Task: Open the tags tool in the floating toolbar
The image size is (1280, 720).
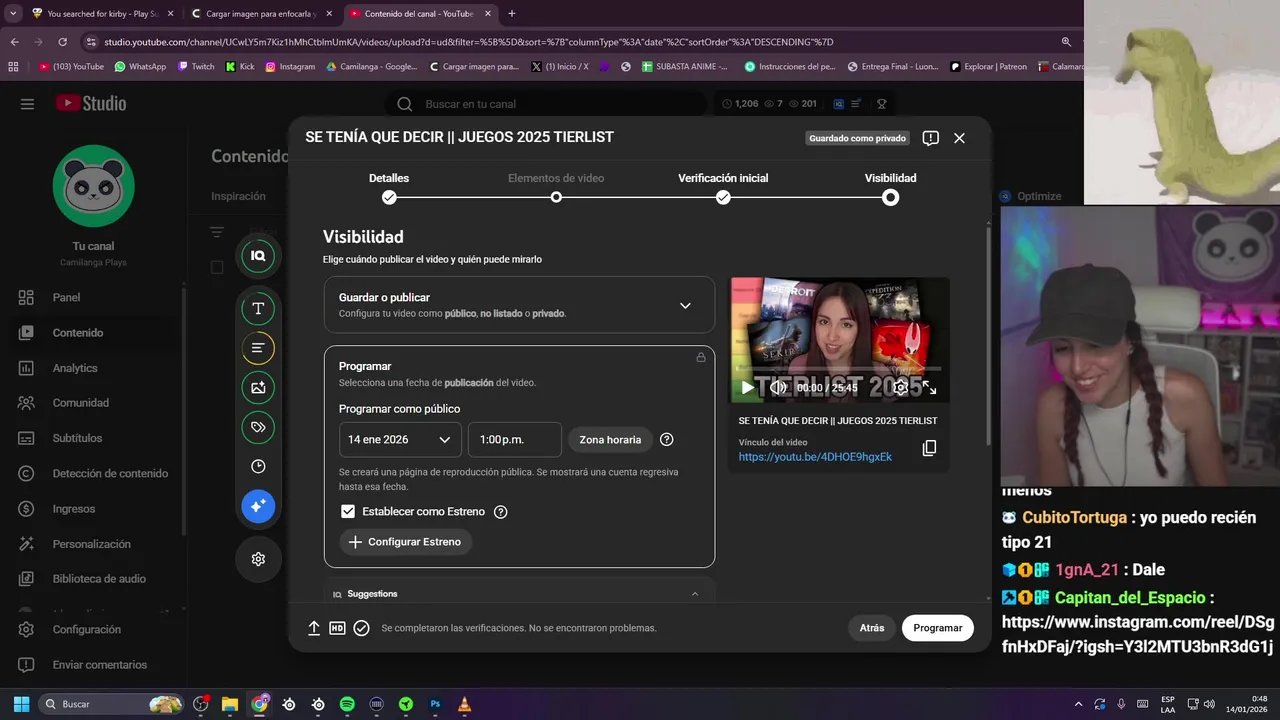Action: (x=258, y=427)
